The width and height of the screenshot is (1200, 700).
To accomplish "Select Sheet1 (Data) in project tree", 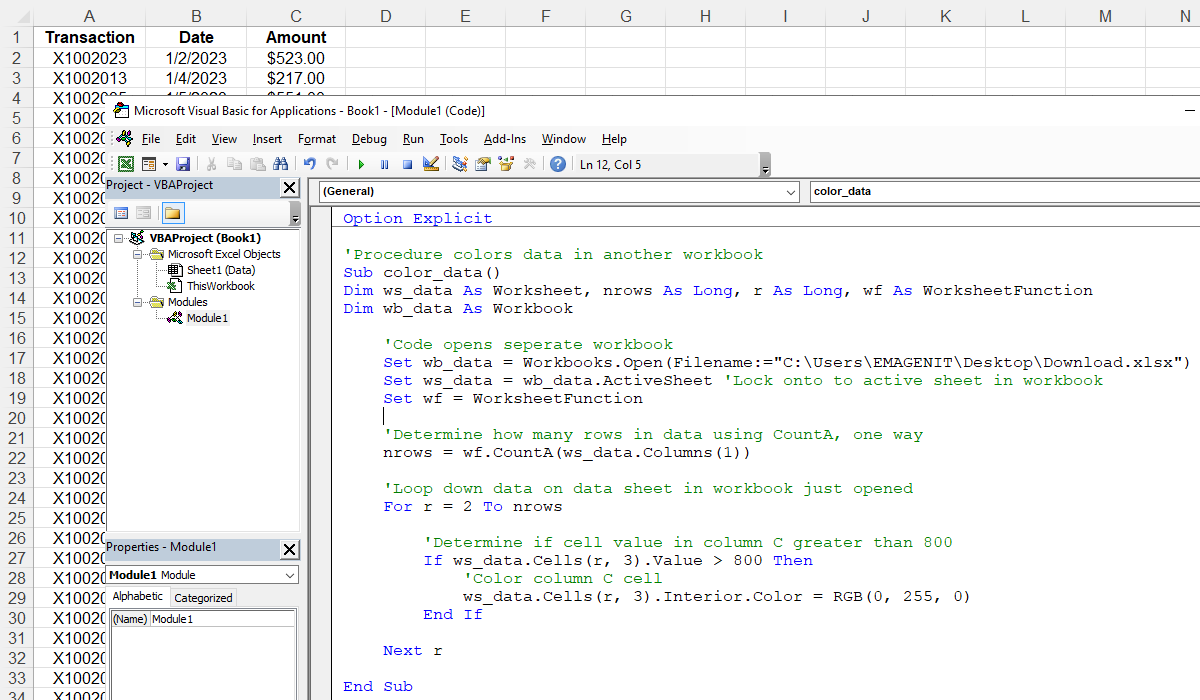I will (x=221, y=270).
